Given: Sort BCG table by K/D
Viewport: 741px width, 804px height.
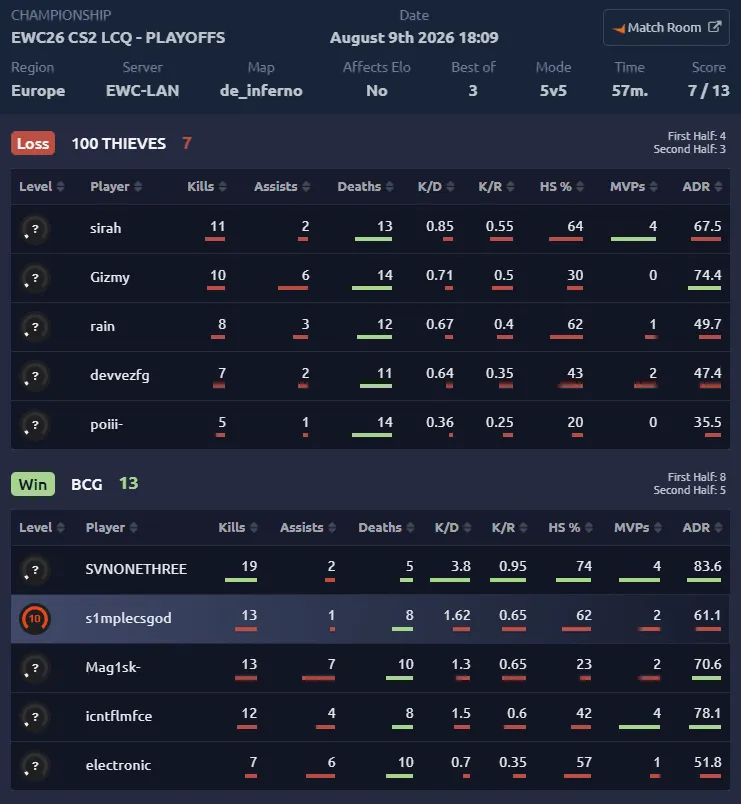Looking at the screenshot, I should coord(453,528).
